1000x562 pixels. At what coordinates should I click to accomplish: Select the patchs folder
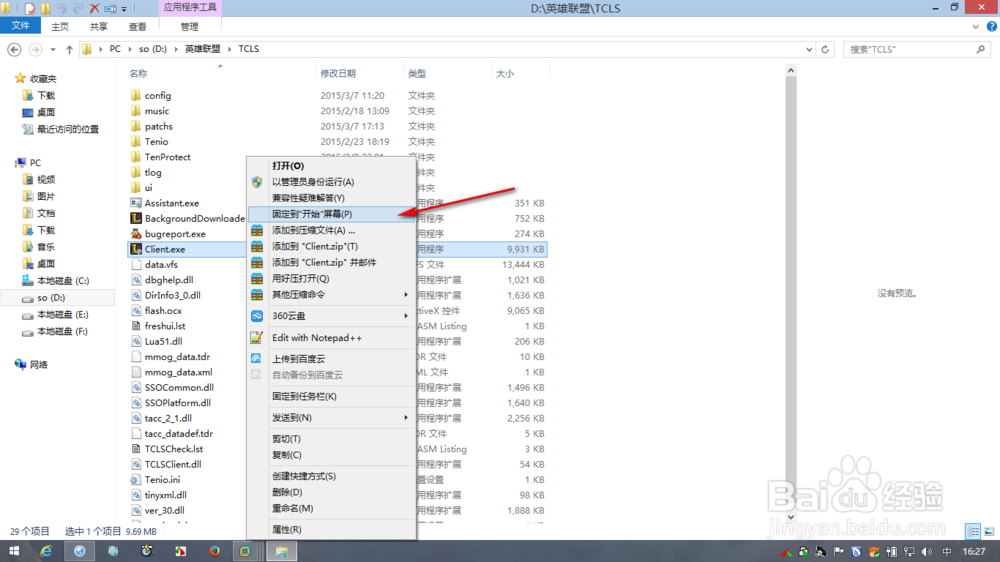pos(158,126)
